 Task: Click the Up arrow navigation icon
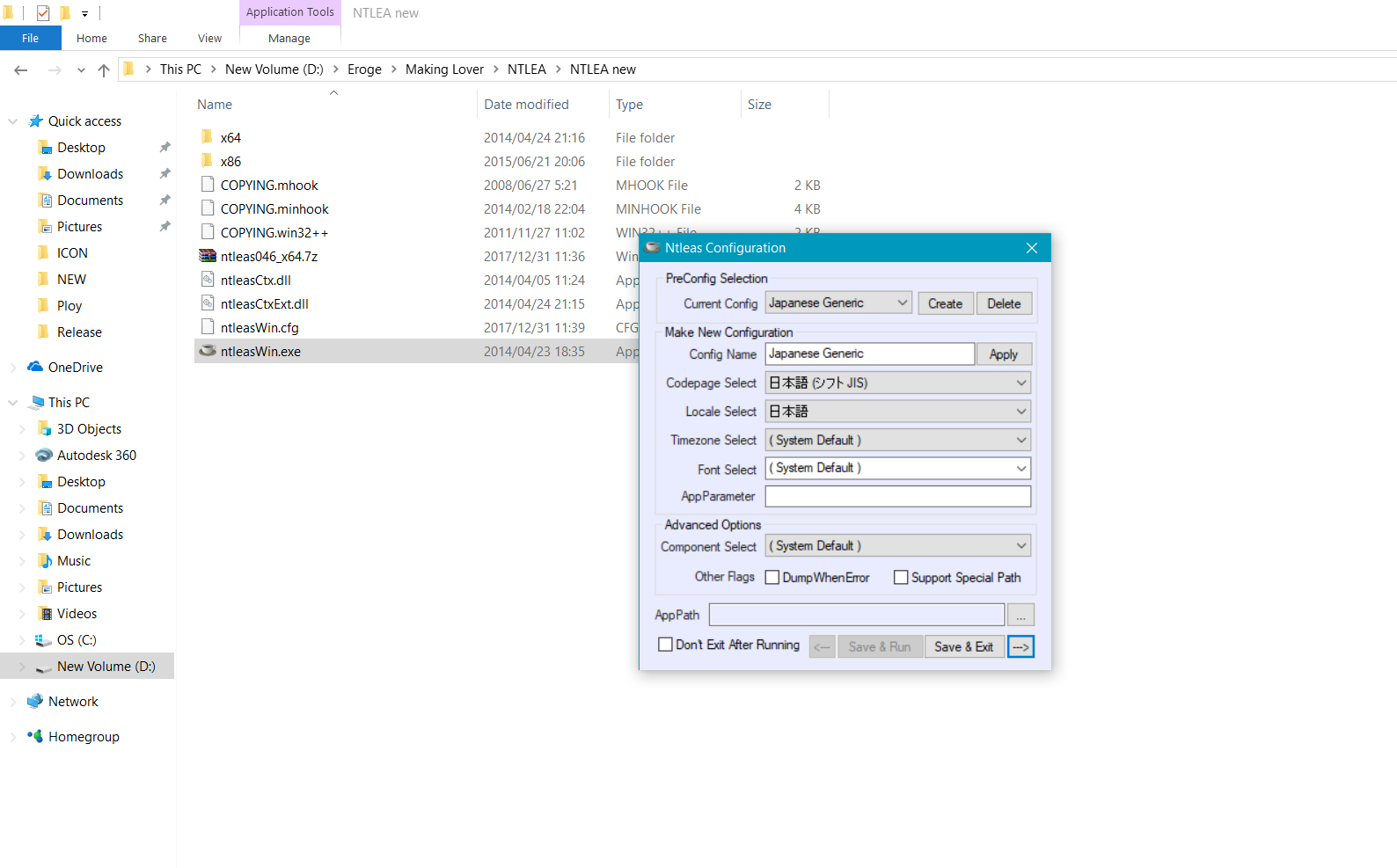104,69
